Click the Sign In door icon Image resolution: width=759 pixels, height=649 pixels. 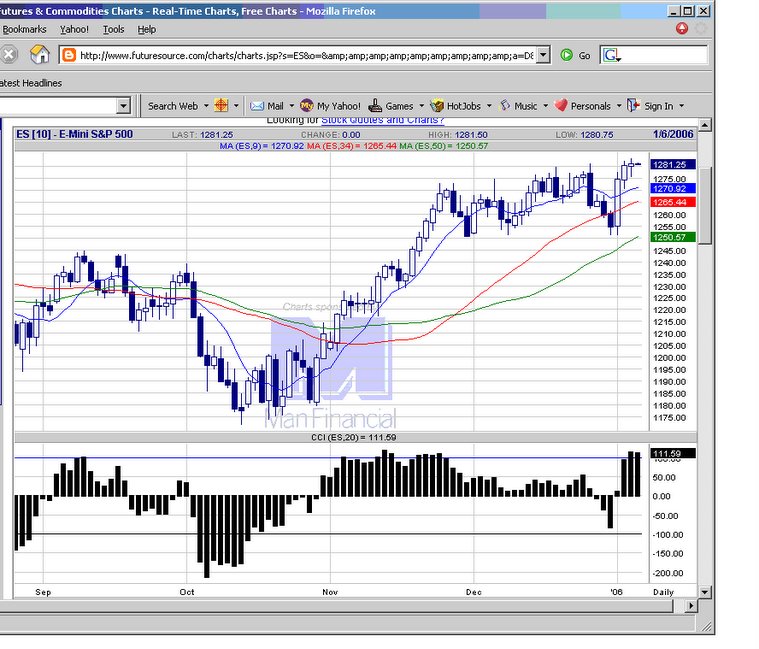click(633, 105)
